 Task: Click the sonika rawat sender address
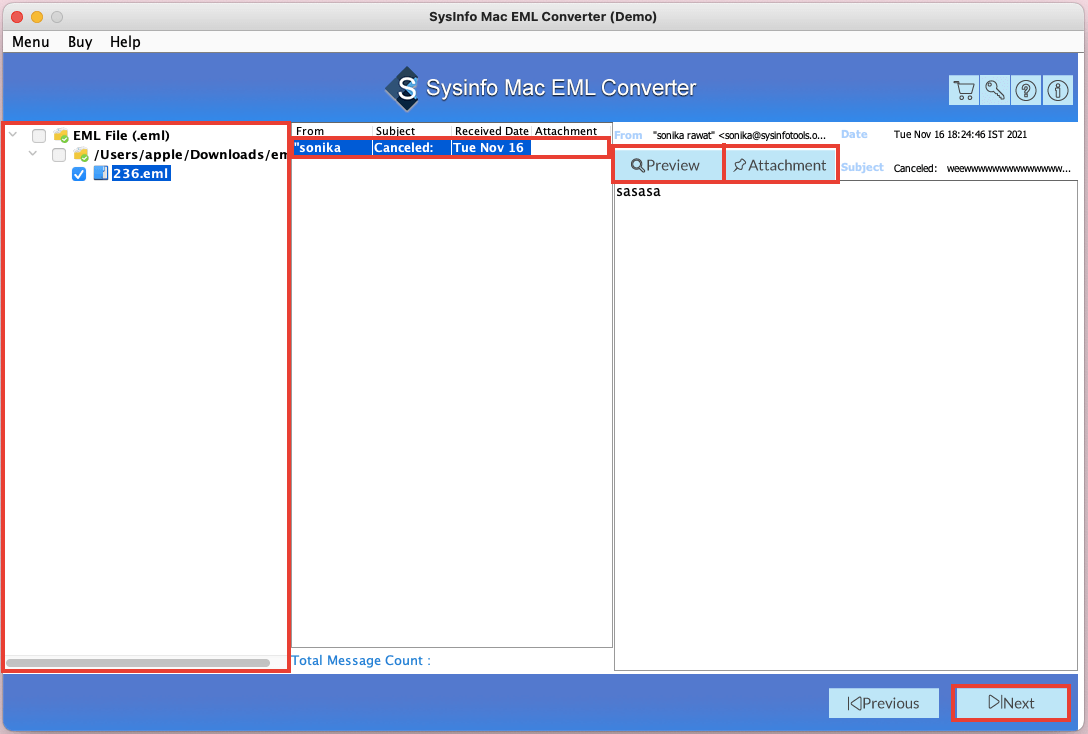click(739, 135)
